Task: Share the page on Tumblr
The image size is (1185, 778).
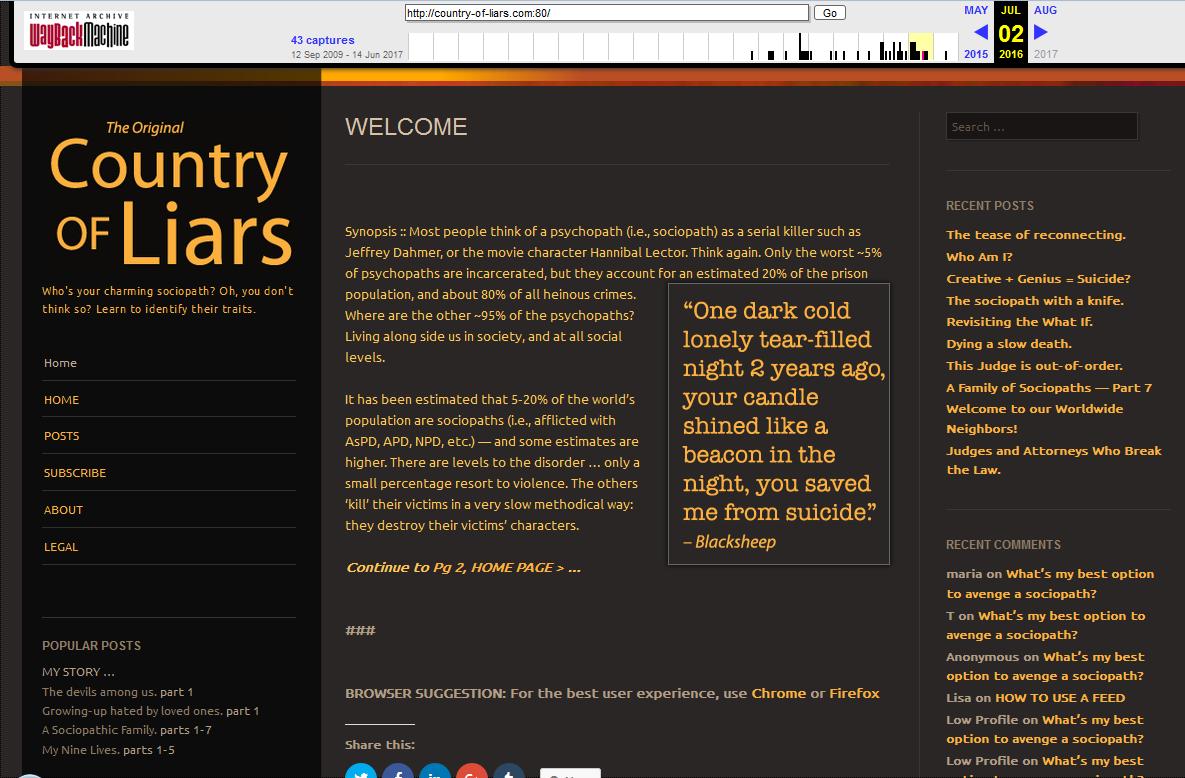Action: (509, 773)
